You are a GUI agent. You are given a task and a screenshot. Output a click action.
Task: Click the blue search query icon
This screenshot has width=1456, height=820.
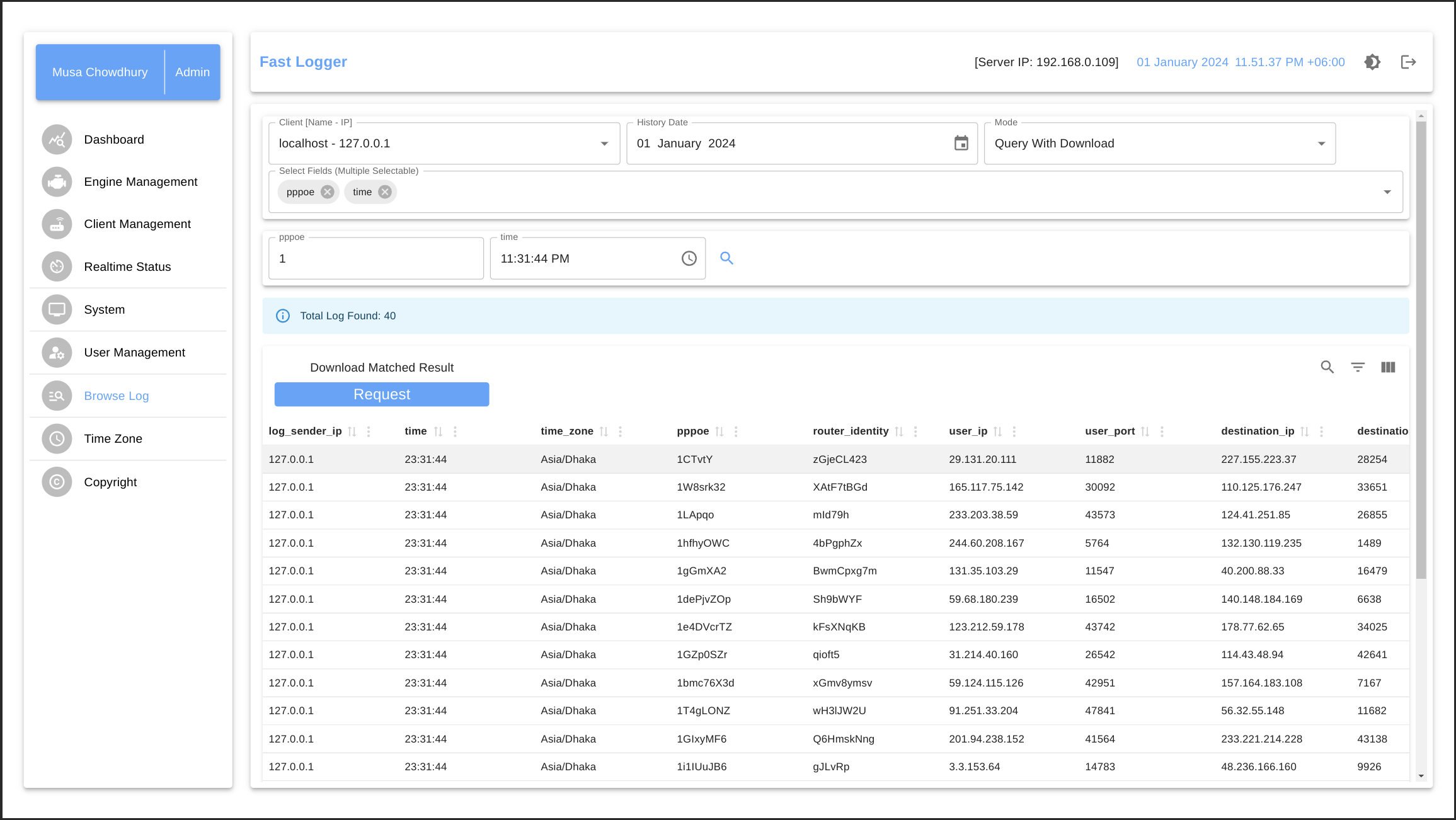(x=726, y=258)
